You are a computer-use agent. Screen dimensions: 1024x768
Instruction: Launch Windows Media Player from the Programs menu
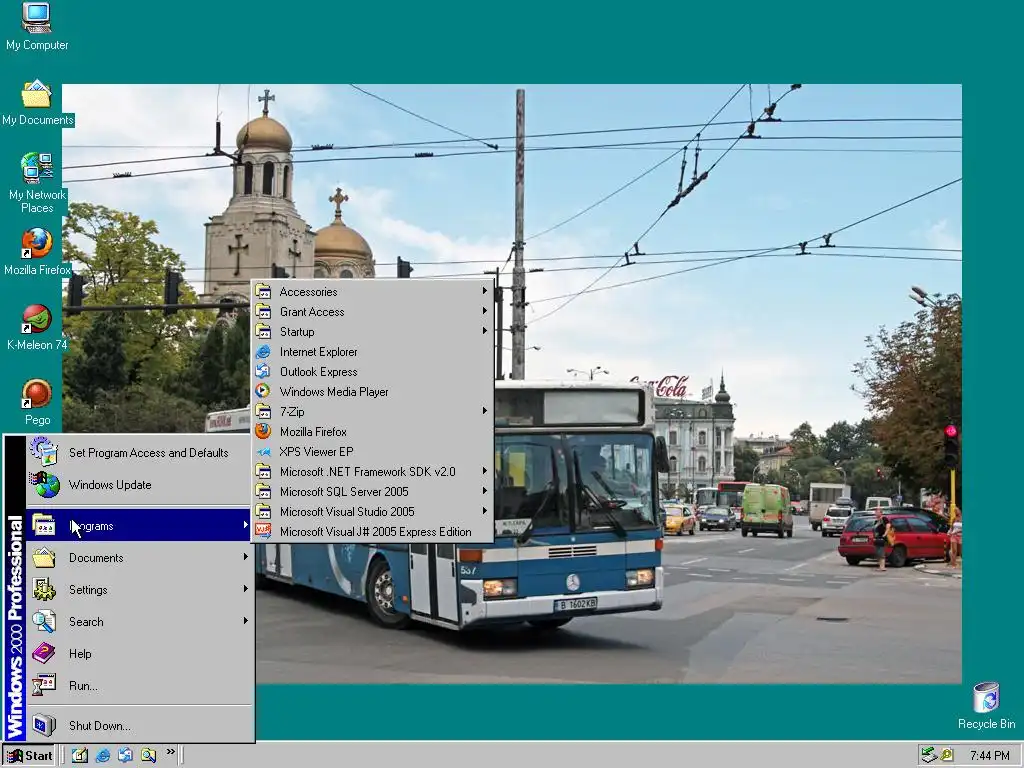pos(372,391)
